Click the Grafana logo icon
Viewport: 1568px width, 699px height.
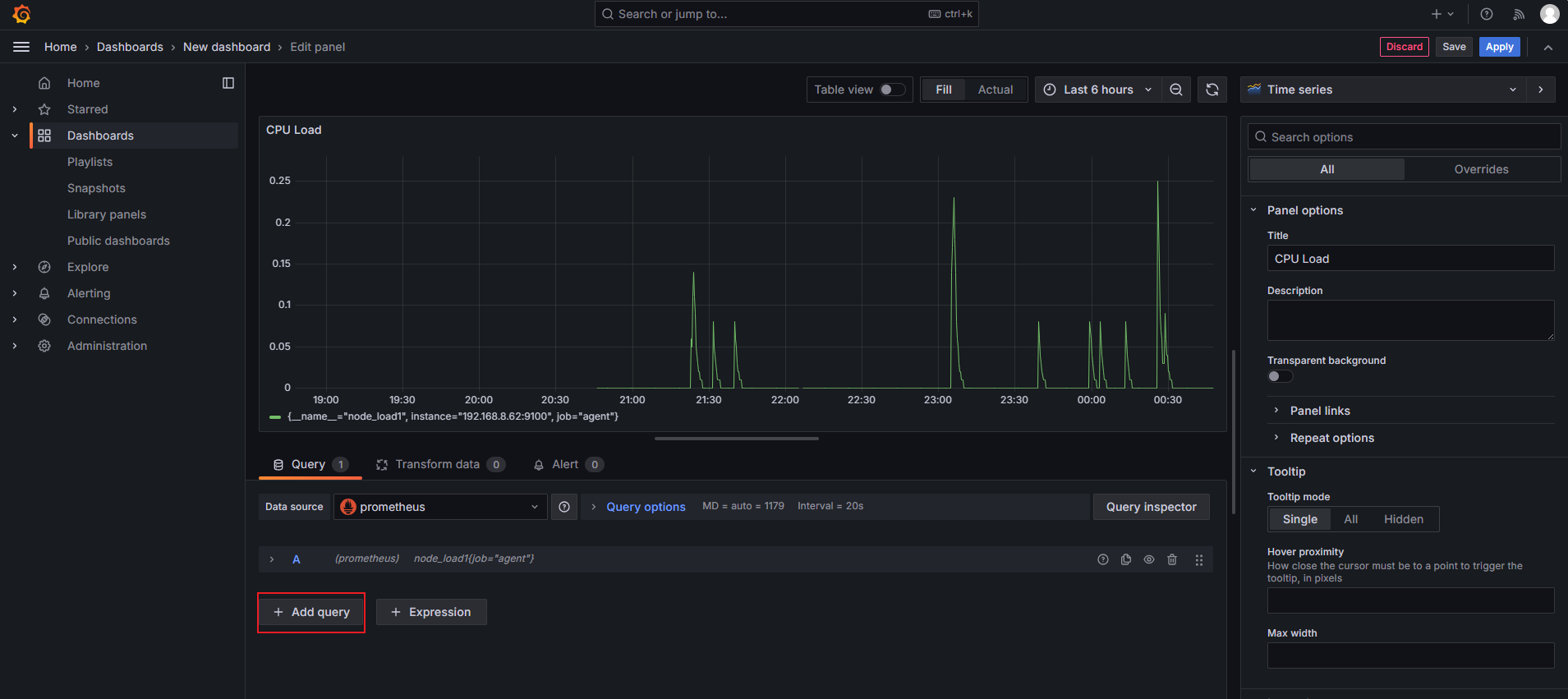22,14
